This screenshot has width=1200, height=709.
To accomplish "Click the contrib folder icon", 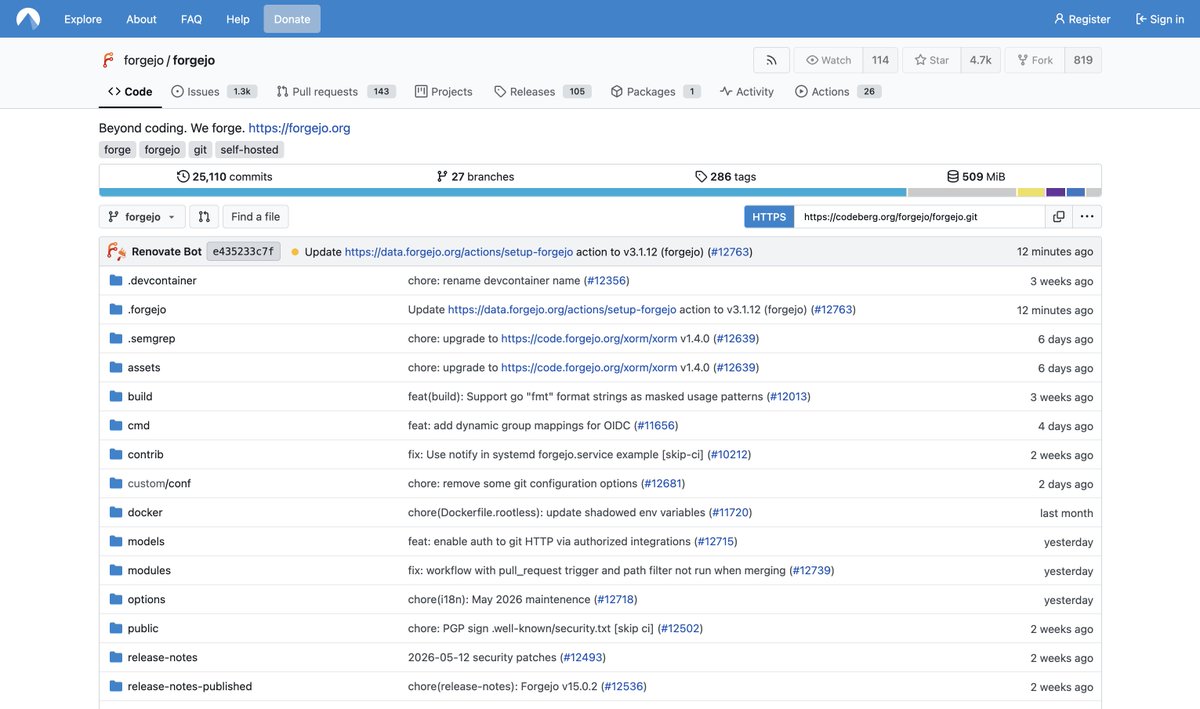I will click(116, 455).
